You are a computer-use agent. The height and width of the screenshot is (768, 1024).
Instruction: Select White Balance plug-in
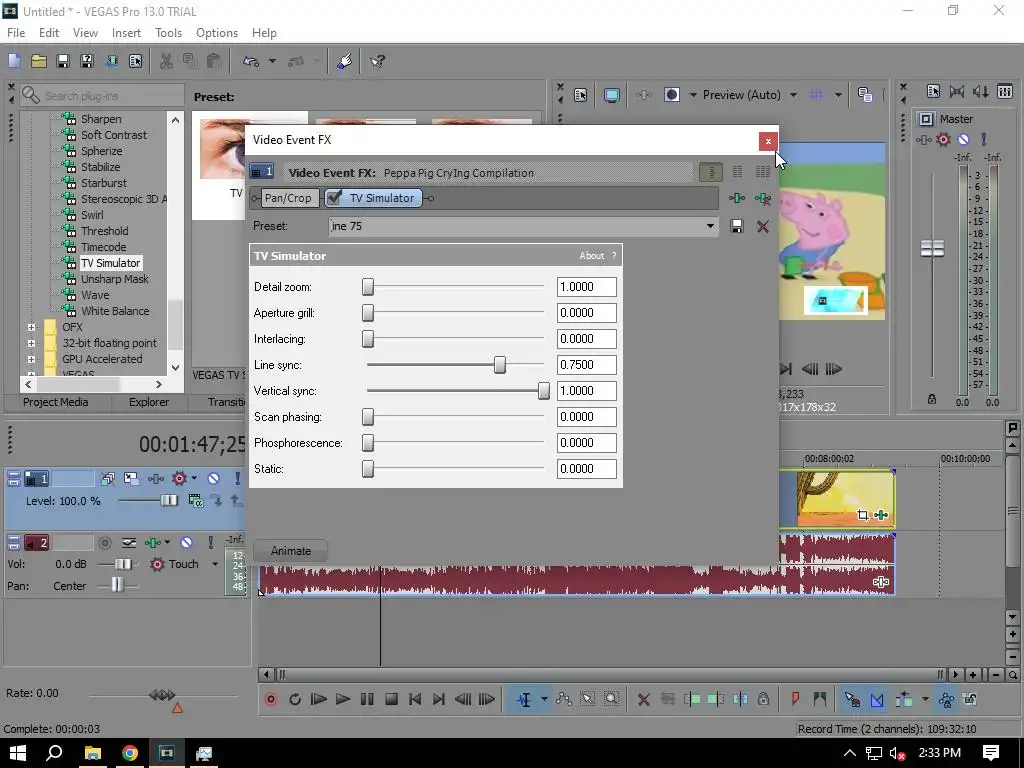click(x=115, y=311)
